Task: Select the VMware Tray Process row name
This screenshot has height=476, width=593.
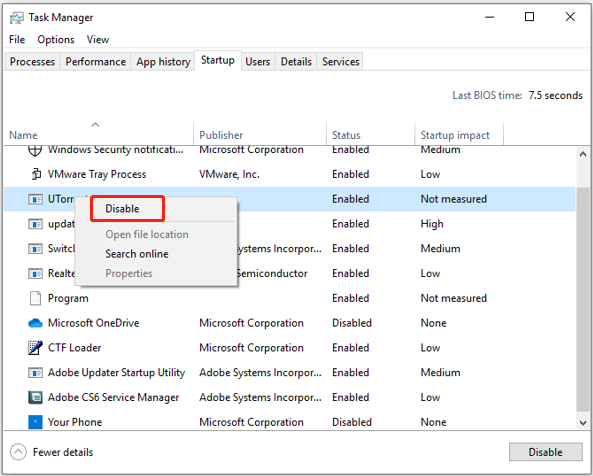Action: 97,174
